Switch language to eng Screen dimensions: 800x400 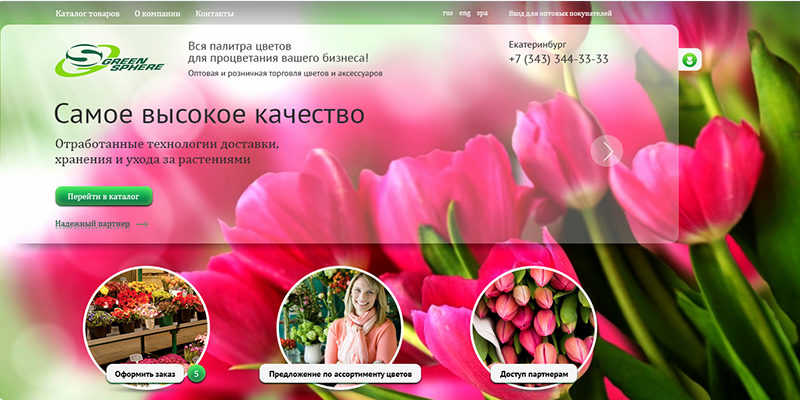coord(465,13)
